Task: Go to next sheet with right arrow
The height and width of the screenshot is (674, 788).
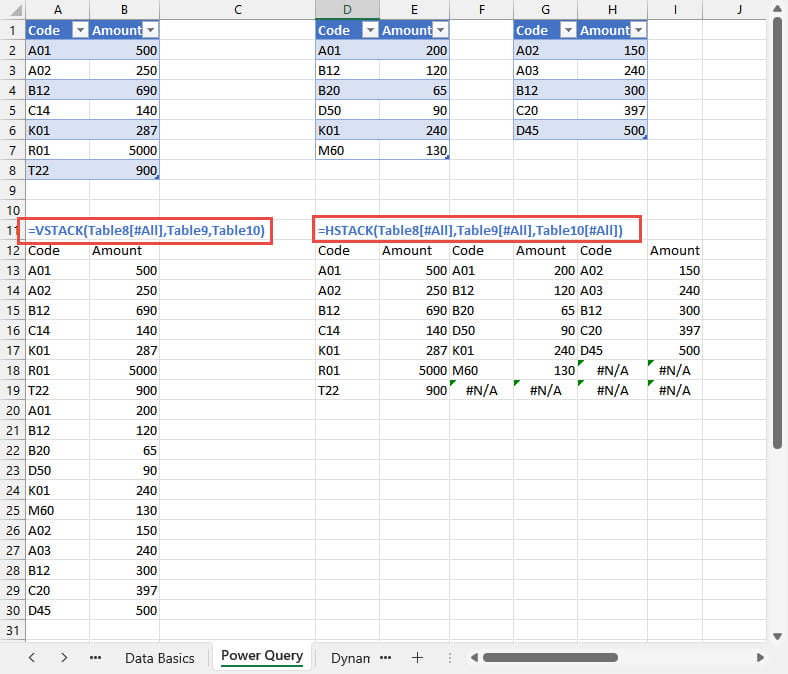Action: point(64,658)
